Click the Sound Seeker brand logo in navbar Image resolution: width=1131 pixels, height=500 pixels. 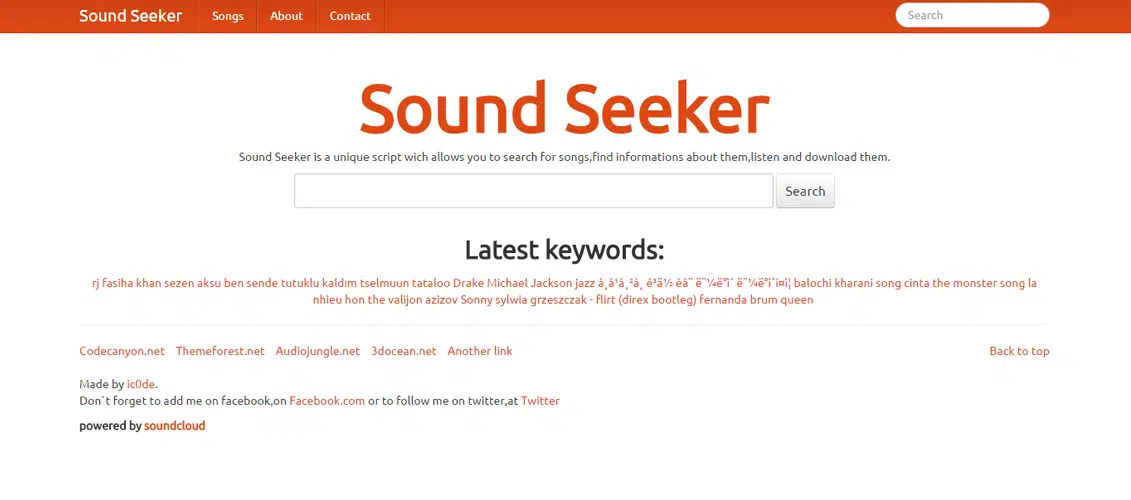131,16
